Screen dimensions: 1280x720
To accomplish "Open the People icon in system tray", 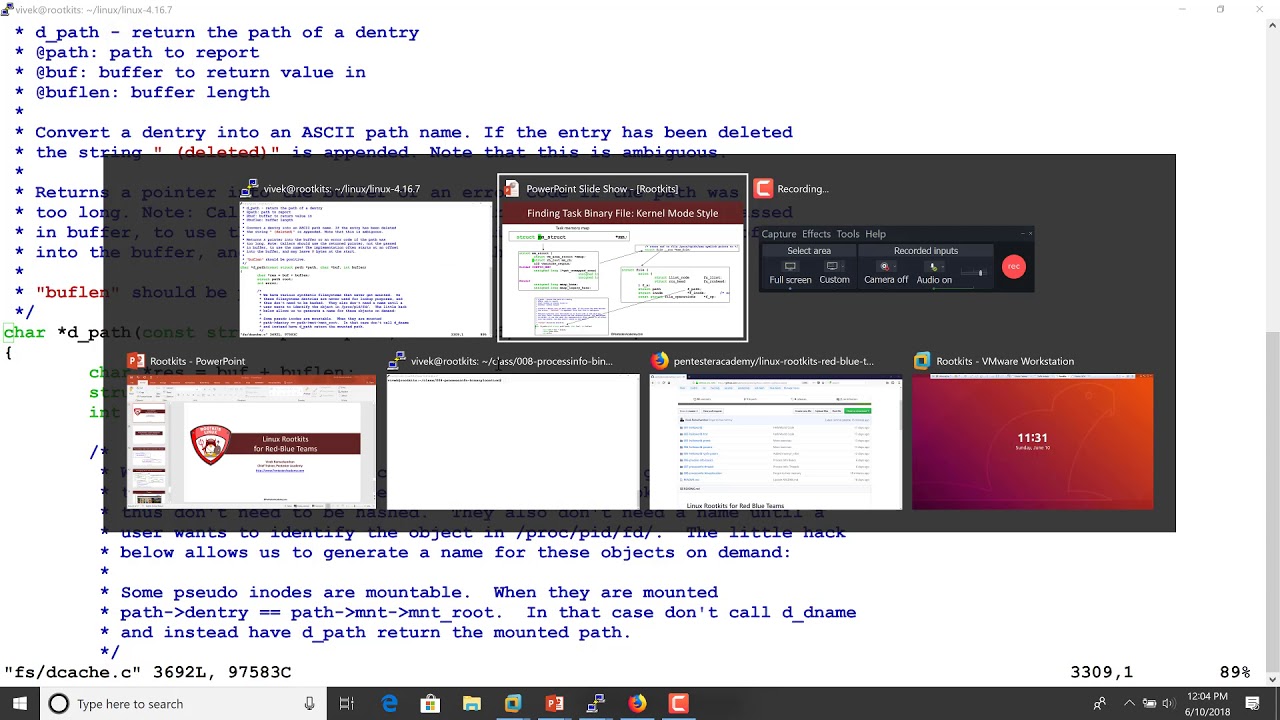I will pos(1100,704).
